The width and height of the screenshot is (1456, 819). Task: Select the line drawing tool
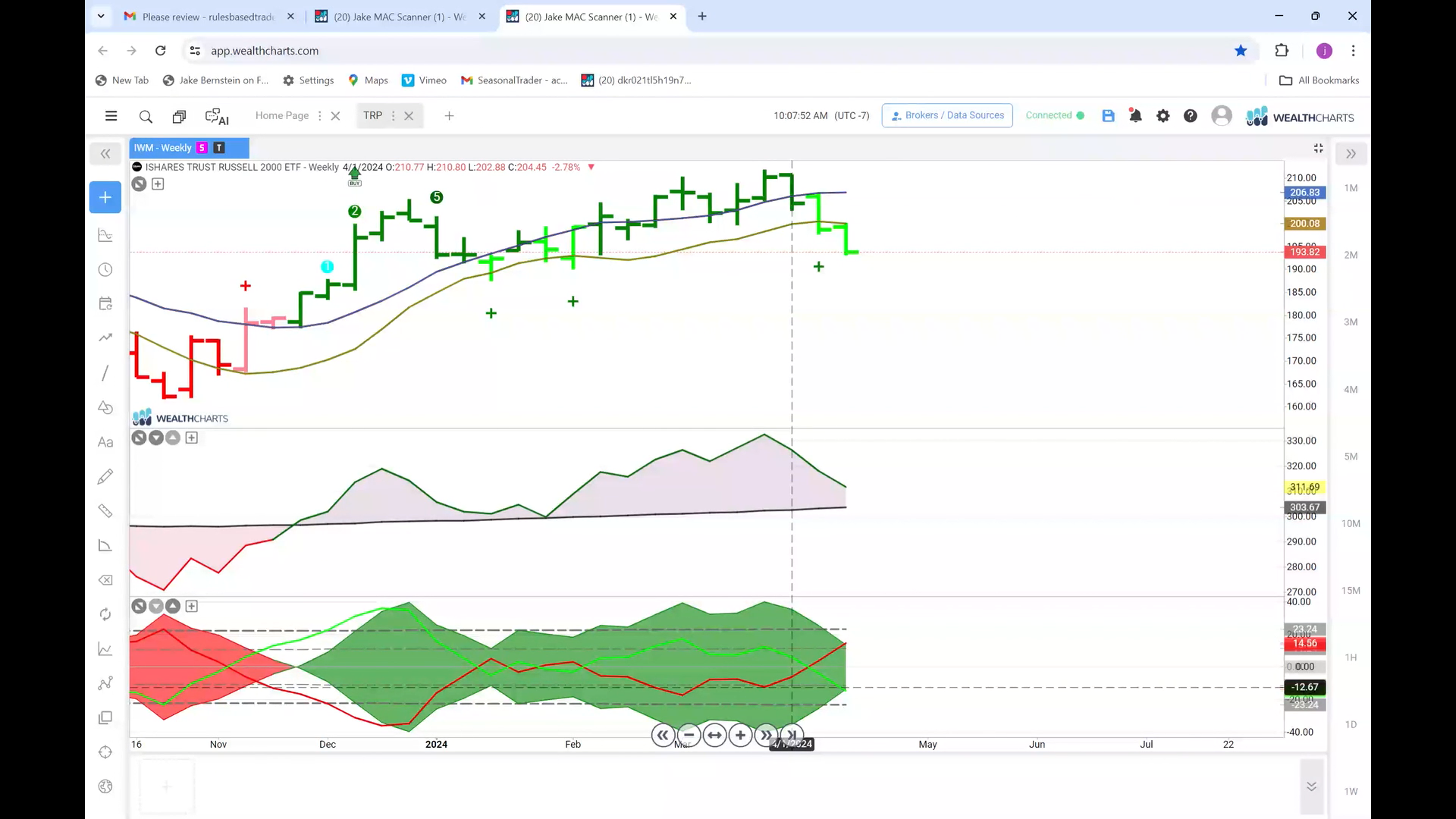[105, 372]
